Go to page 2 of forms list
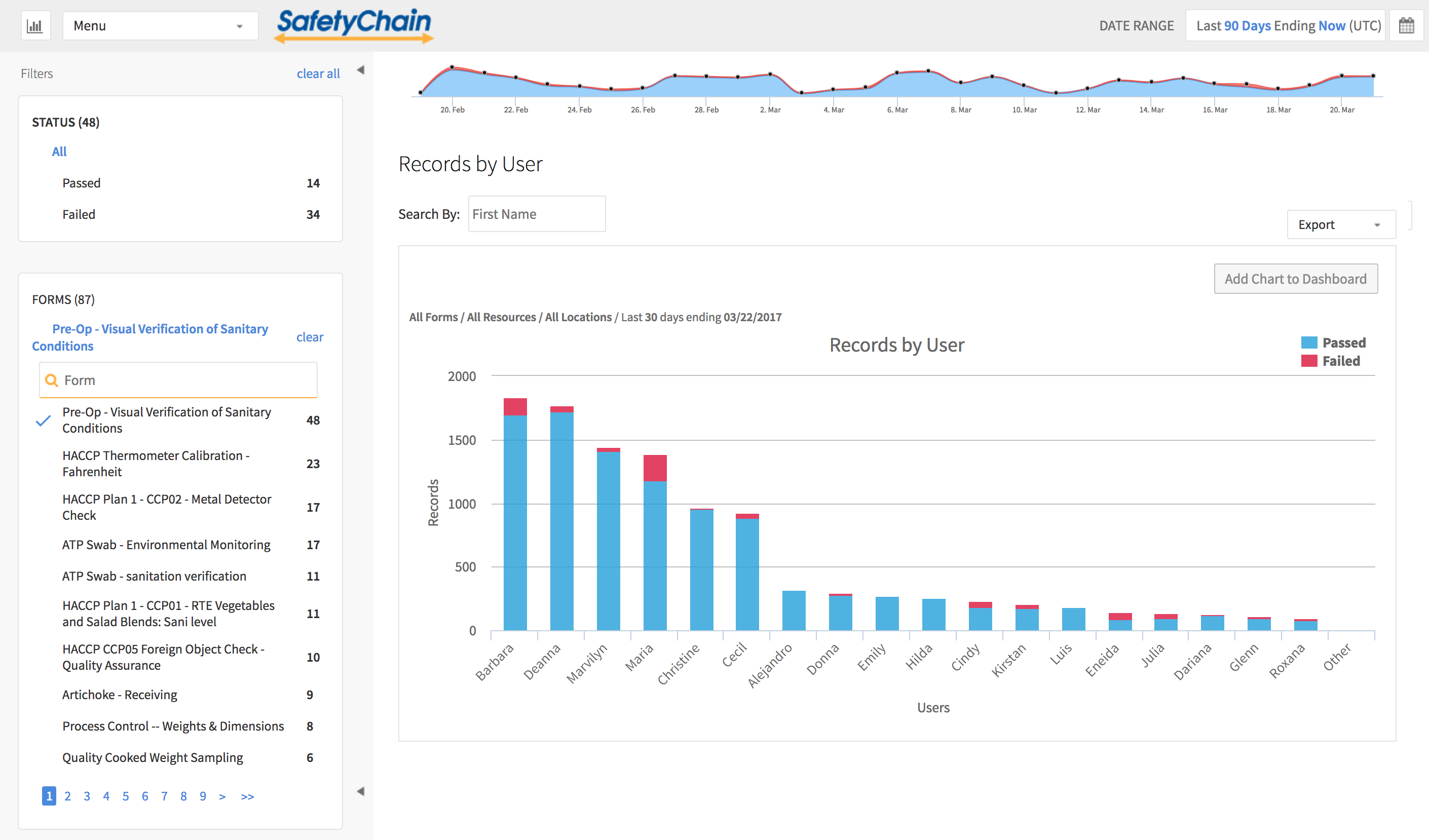Image resolution: width=1429 pixels, height=840 pixels. (x=67, y=796)
